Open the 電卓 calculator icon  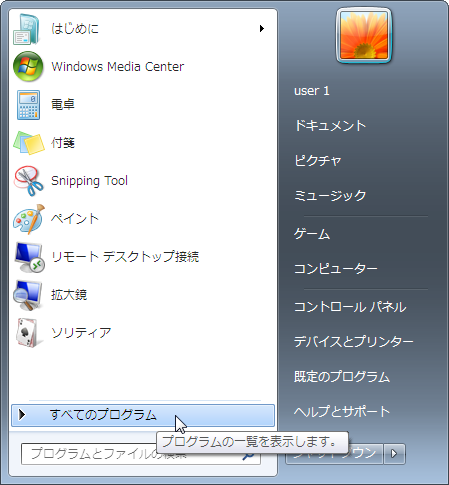(28, 105)
